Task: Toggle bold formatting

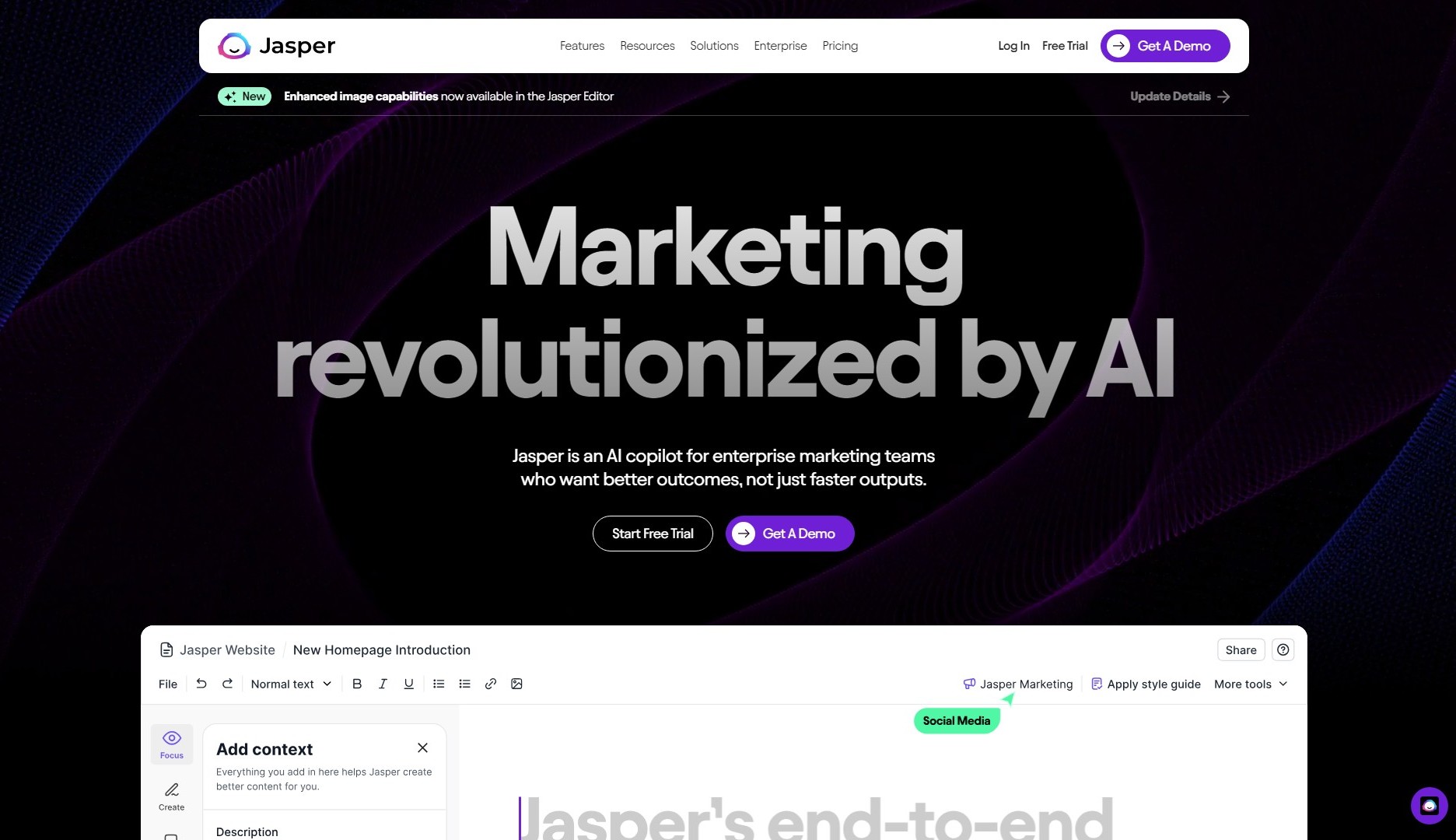Action: (x=357, y=684)
